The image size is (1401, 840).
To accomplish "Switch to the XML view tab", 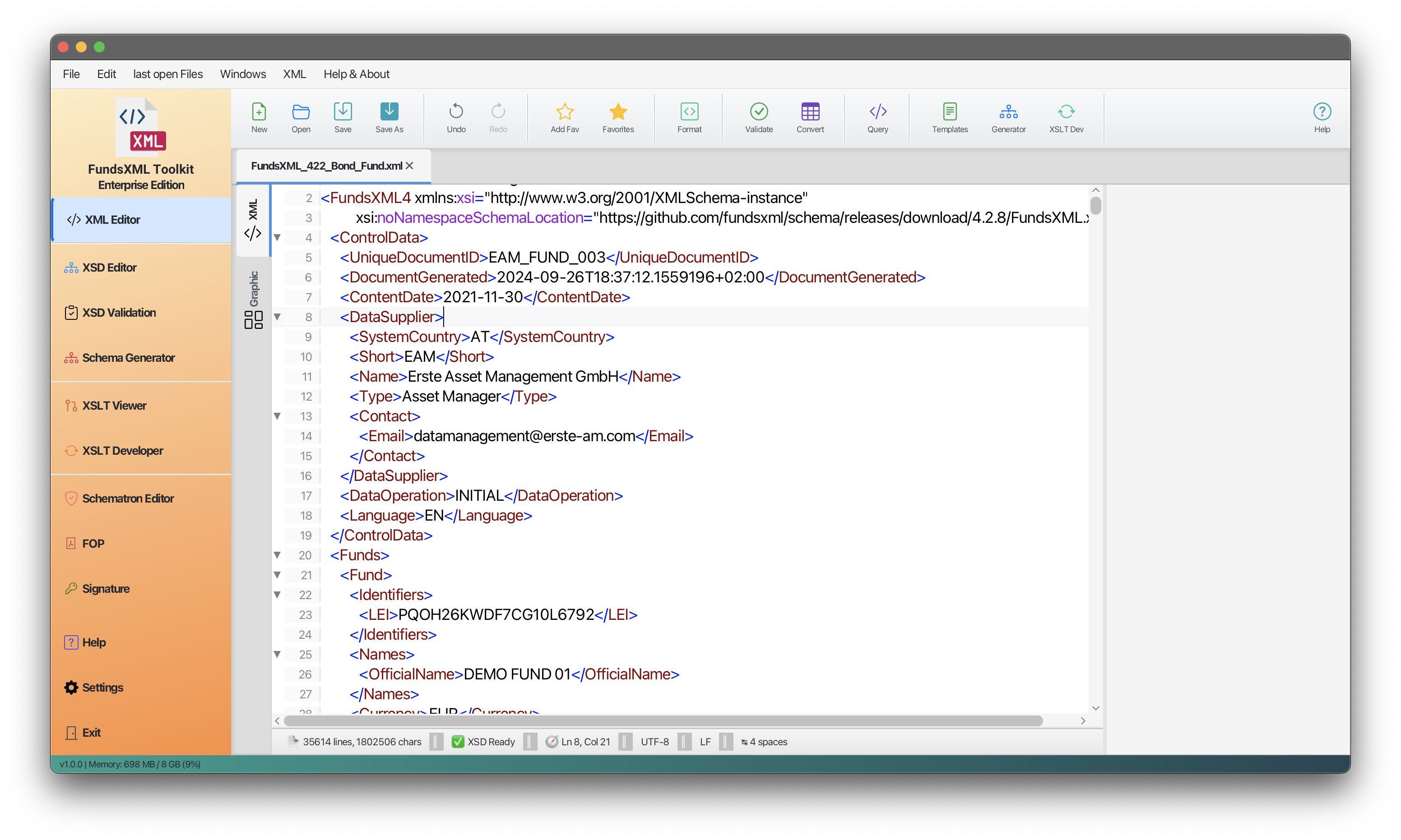I will coord(253,220).
